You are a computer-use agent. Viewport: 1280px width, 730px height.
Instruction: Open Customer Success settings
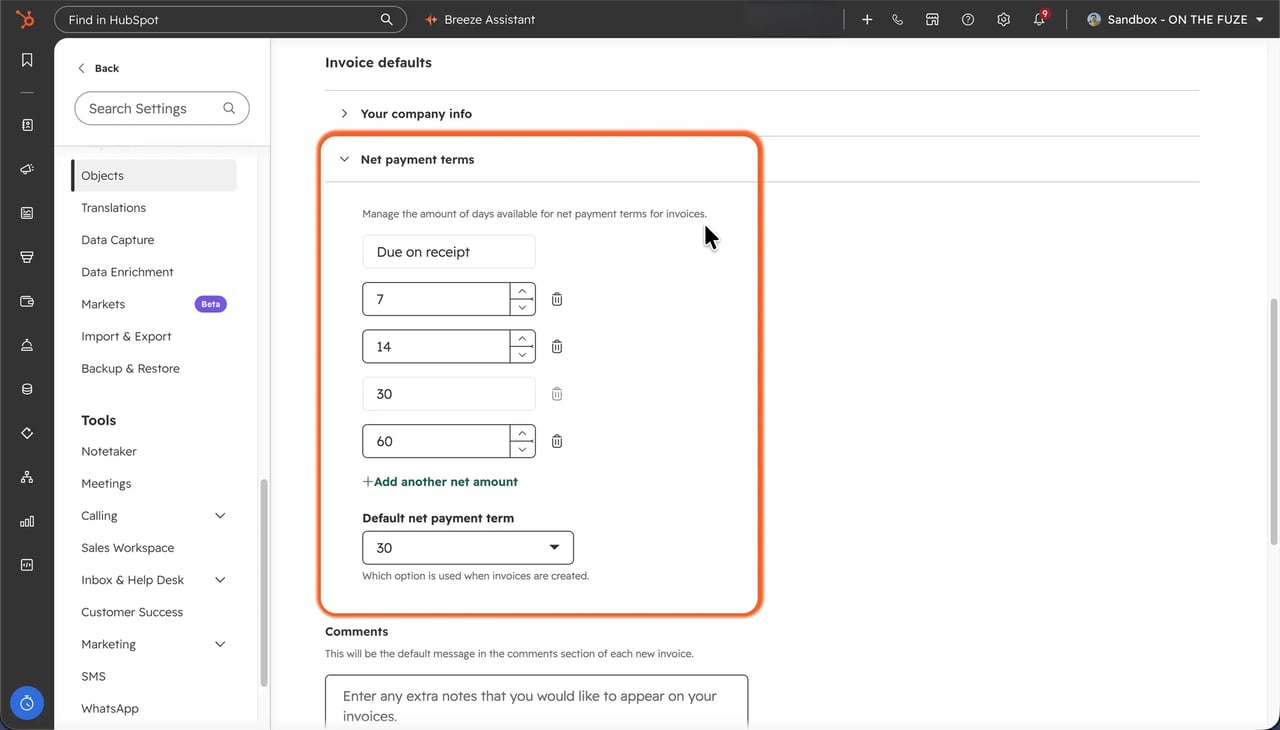tap(132, 611)
